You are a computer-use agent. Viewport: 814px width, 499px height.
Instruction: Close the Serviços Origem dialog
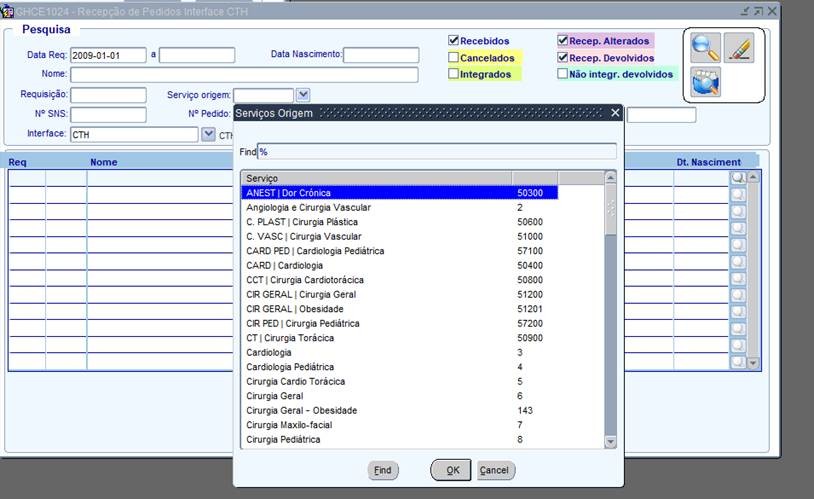[x=615, y=113]
